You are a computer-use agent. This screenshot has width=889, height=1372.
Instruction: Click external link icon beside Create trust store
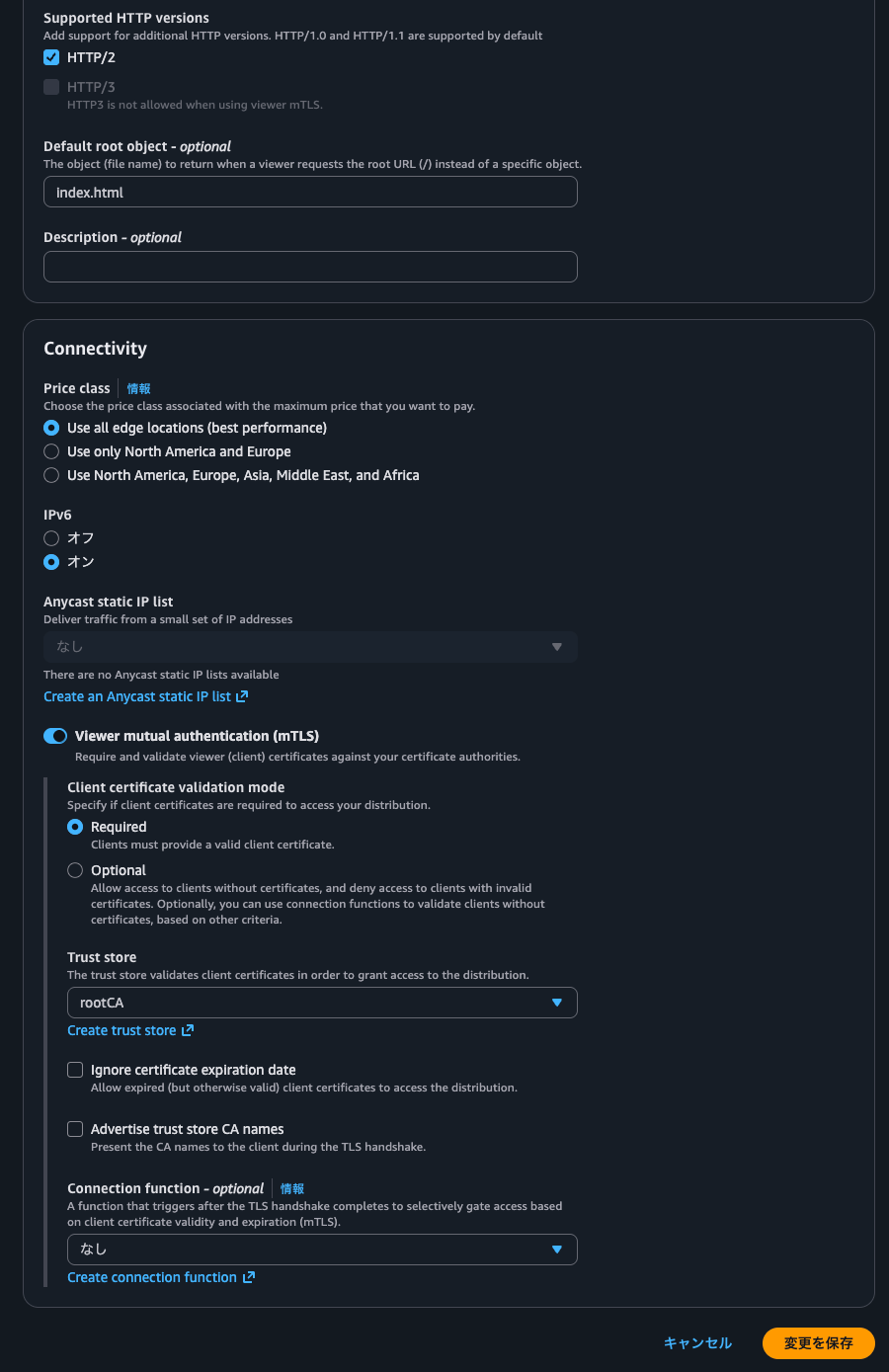[x=188, y=1030]
